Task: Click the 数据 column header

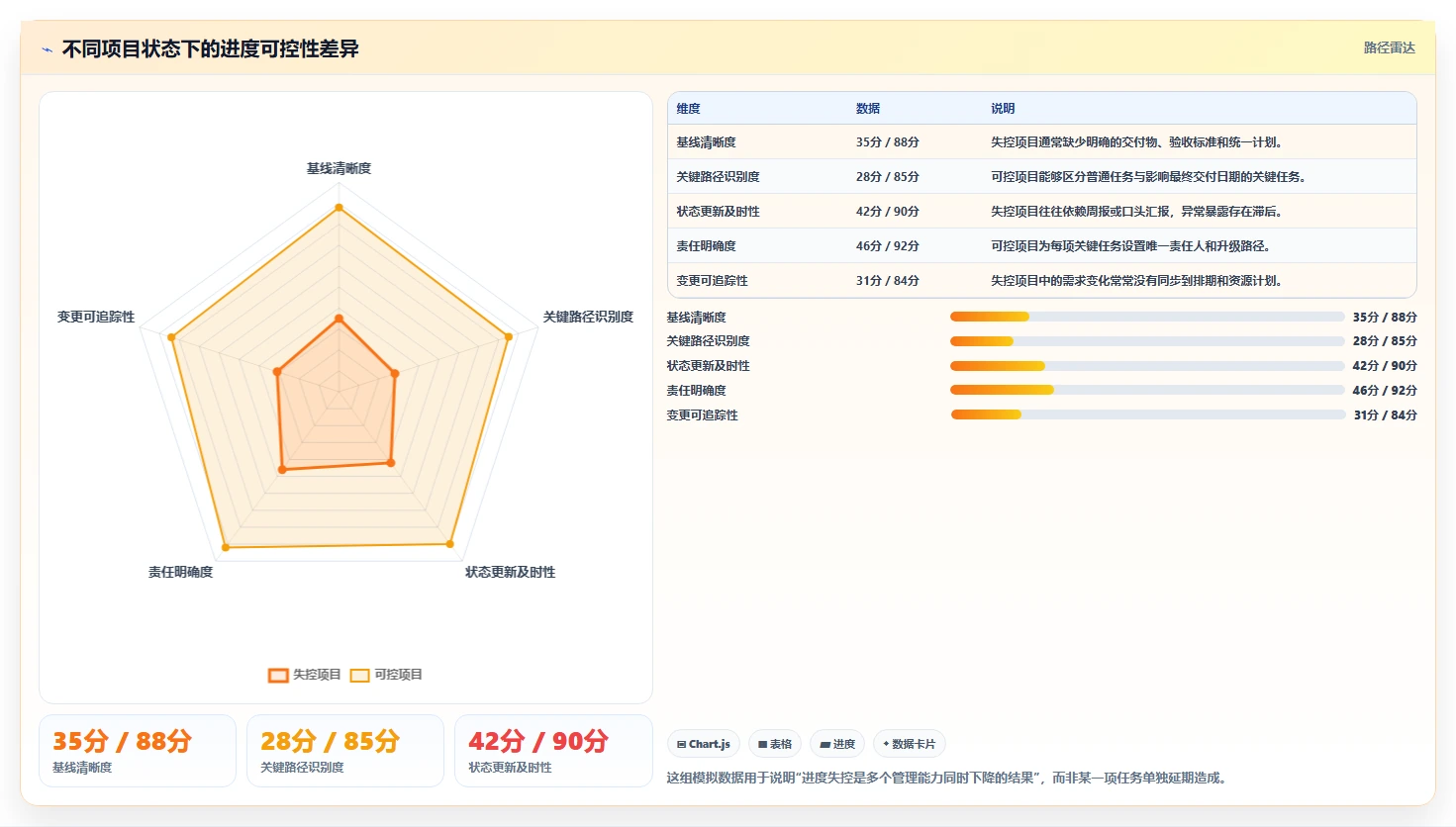Action: (x=868, y=109)
